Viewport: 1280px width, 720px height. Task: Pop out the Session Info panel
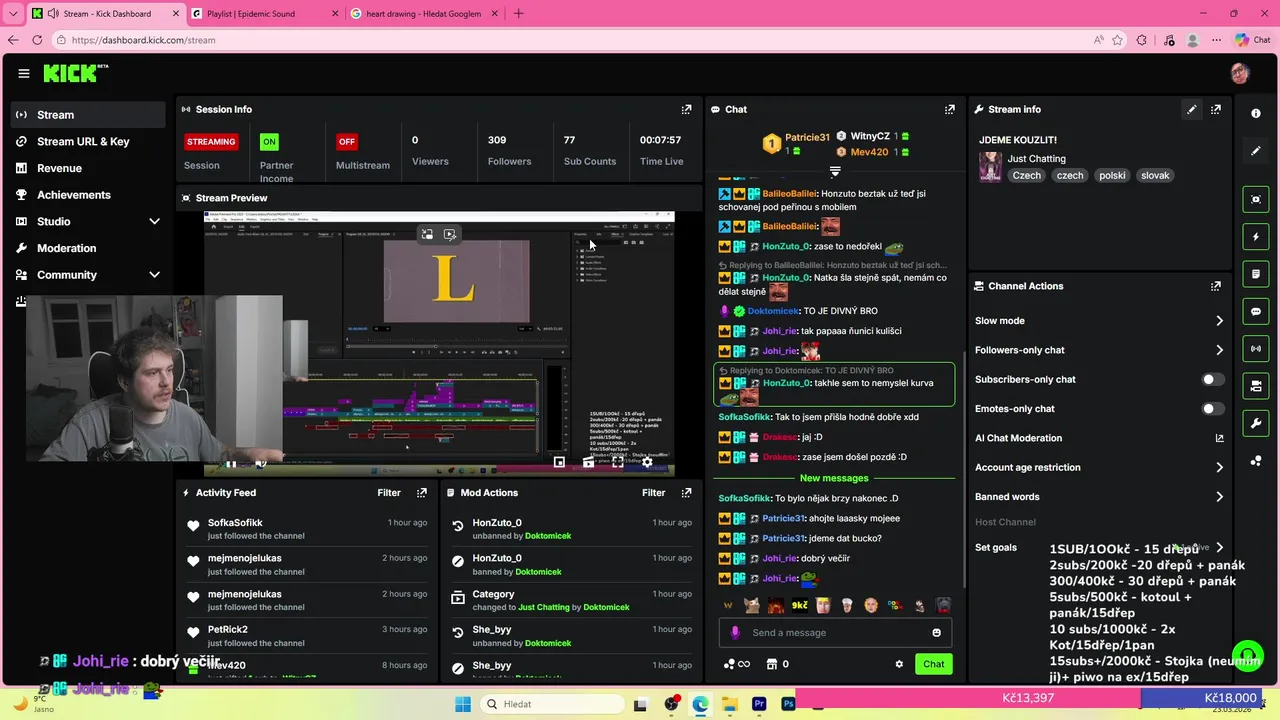[x=686, y=109]
